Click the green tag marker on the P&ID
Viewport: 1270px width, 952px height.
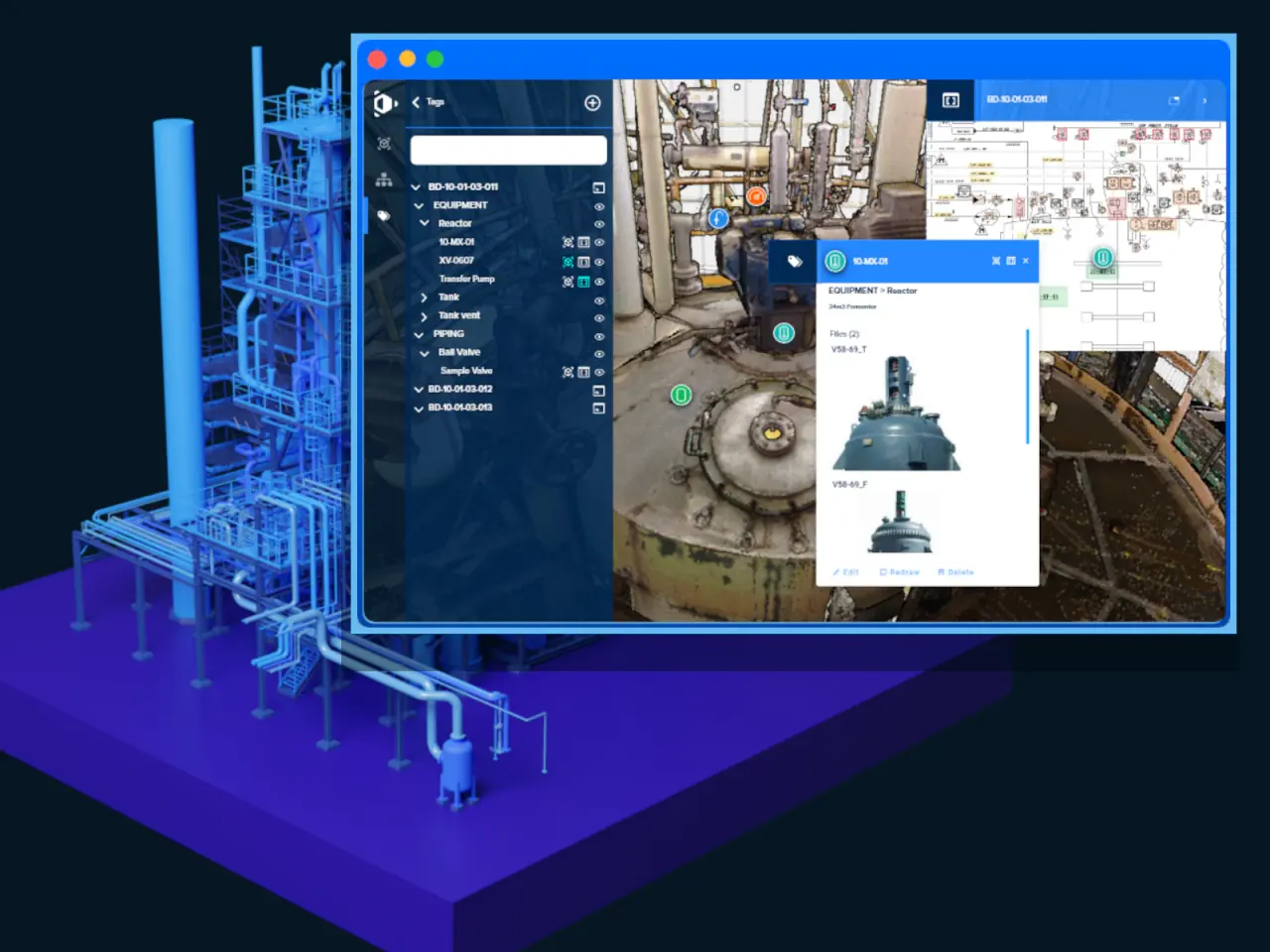1102,258
